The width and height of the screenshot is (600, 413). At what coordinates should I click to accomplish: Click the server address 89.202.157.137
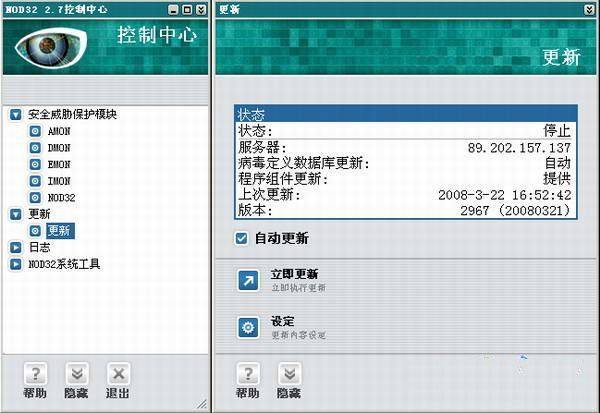click(519, 148)
